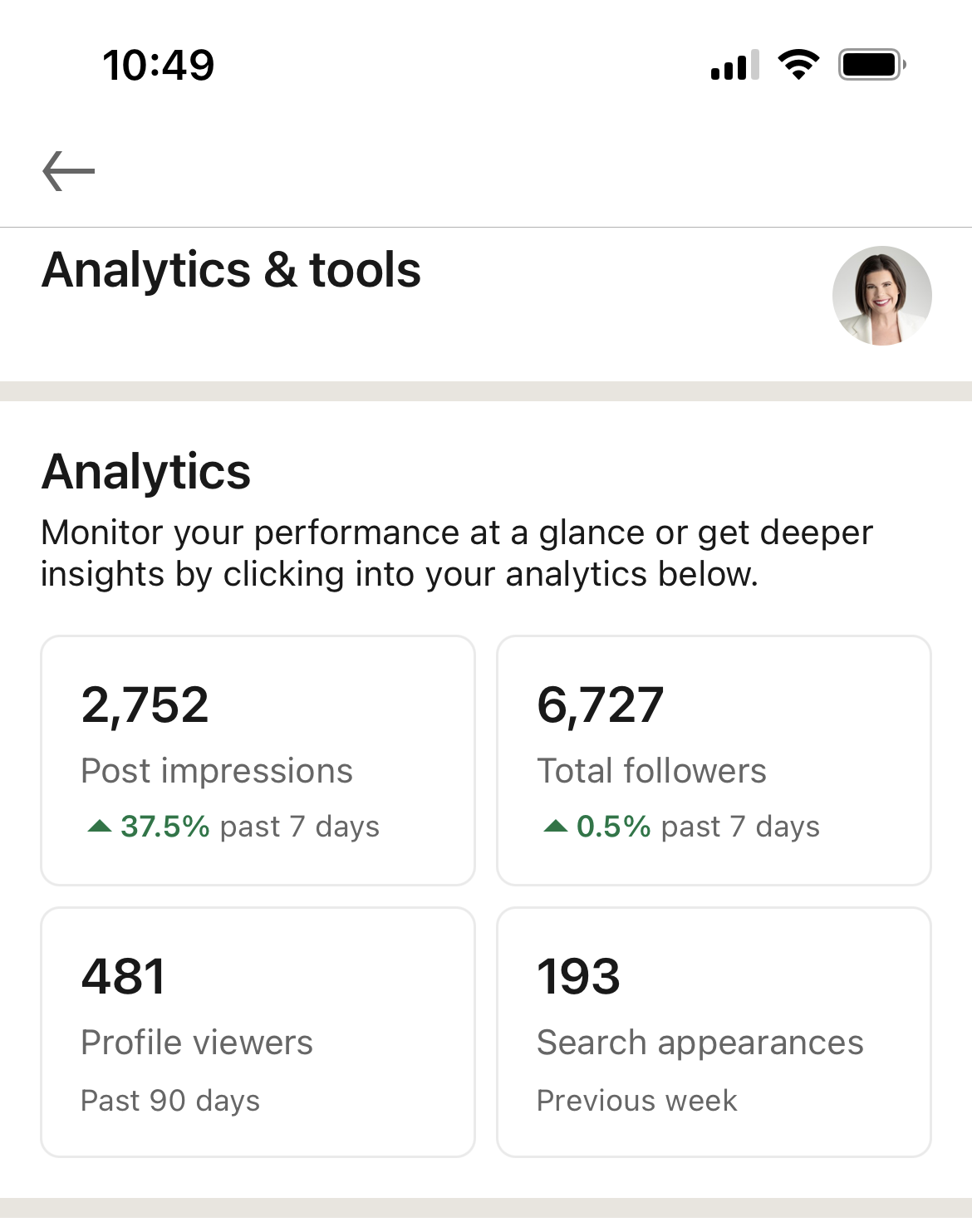Tap the battery indicator icon
The height and width of the screenshot is (1232, 972).
(871, 65)
